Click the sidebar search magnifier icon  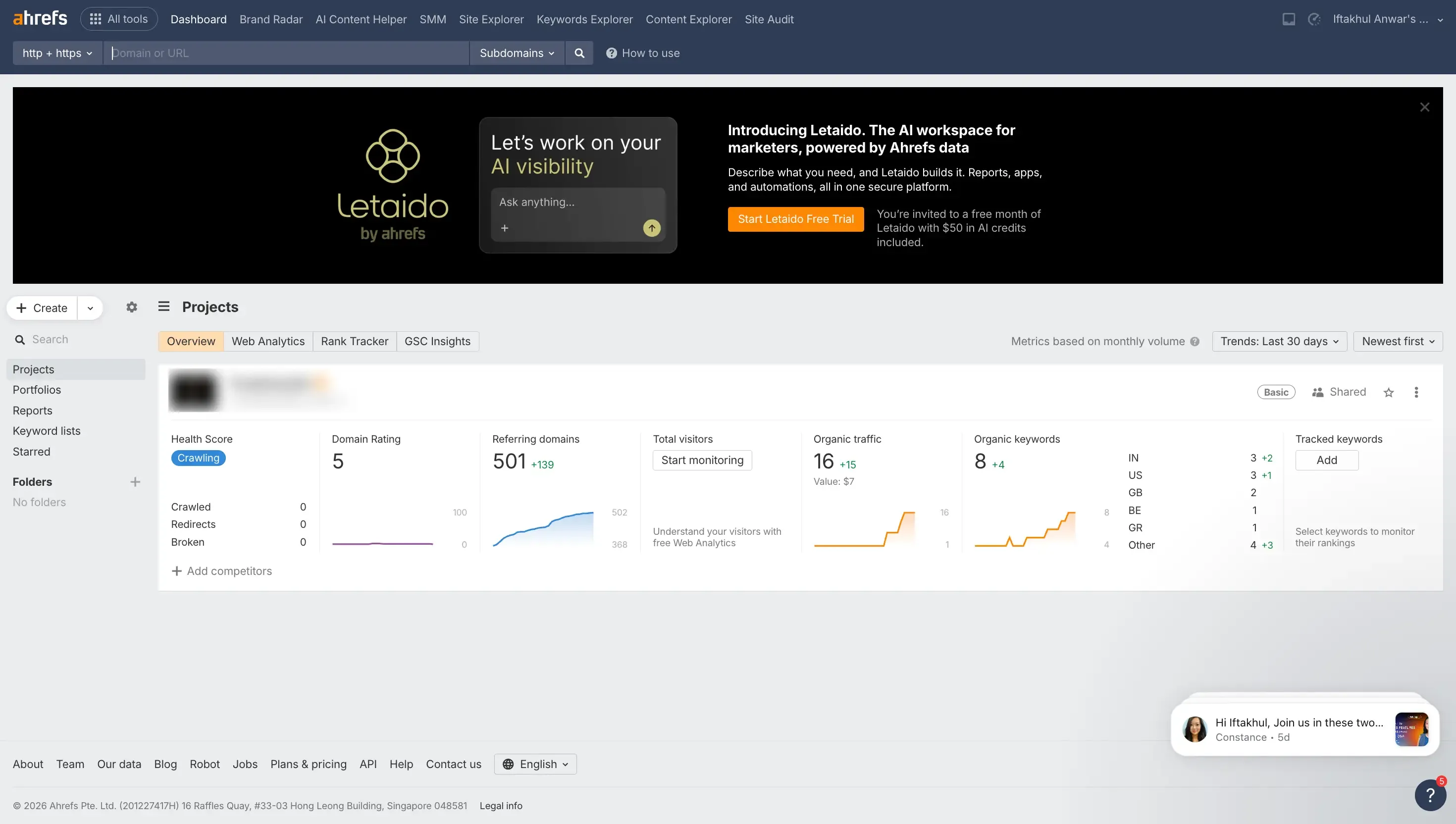coord(20,339)
